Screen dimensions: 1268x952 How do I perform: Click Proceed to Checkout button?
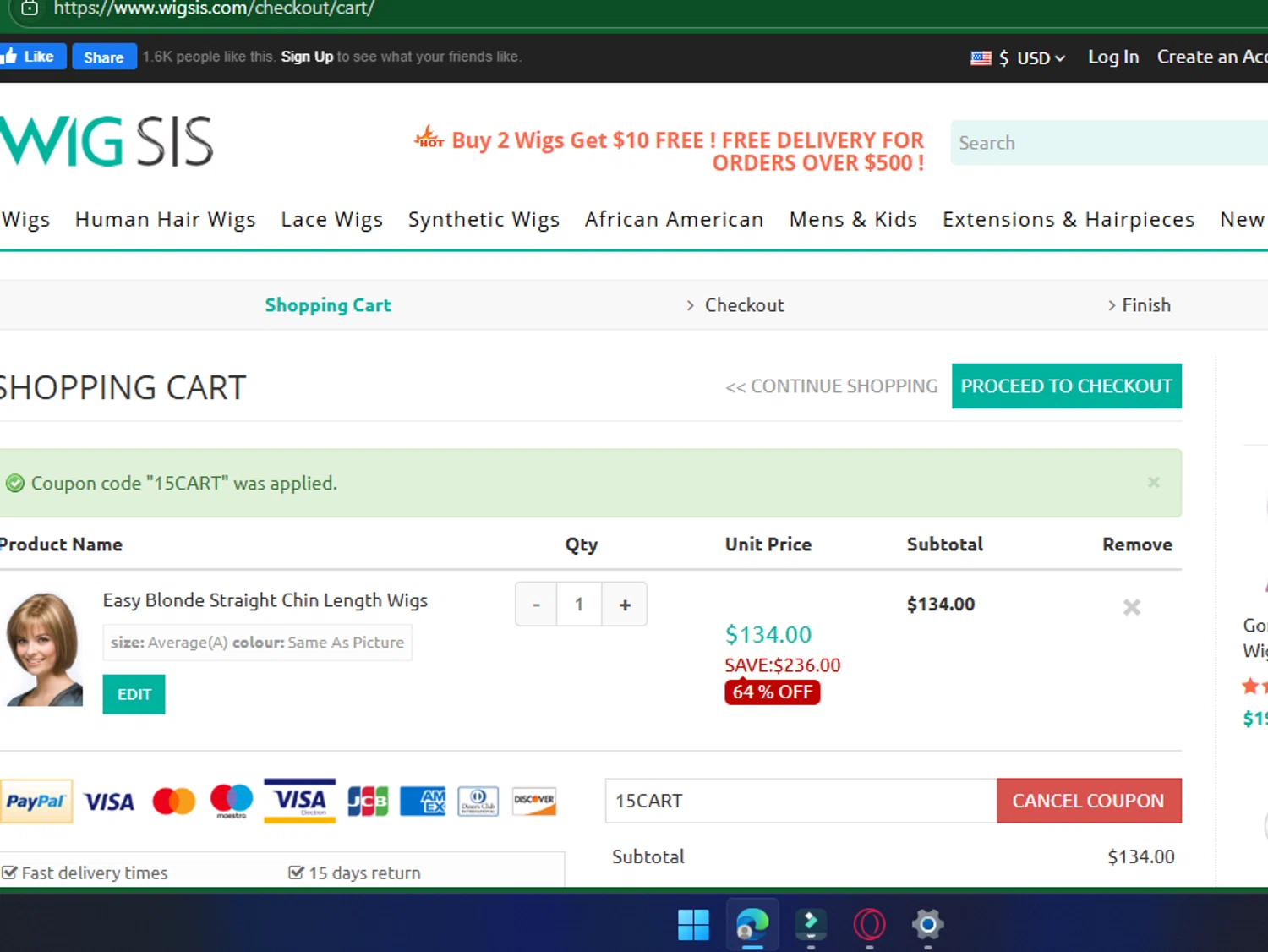coord(1067,386)
